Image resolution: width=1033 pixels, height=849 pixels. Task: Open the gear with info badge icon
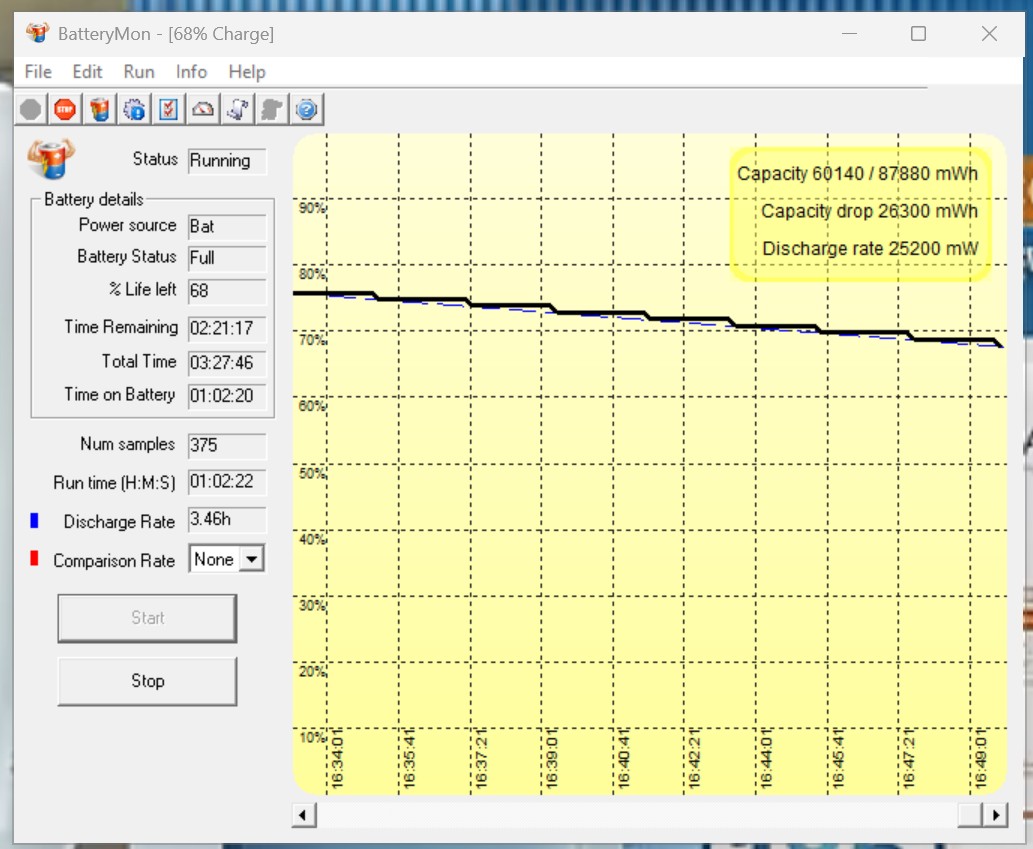click(x=134, y=109)
